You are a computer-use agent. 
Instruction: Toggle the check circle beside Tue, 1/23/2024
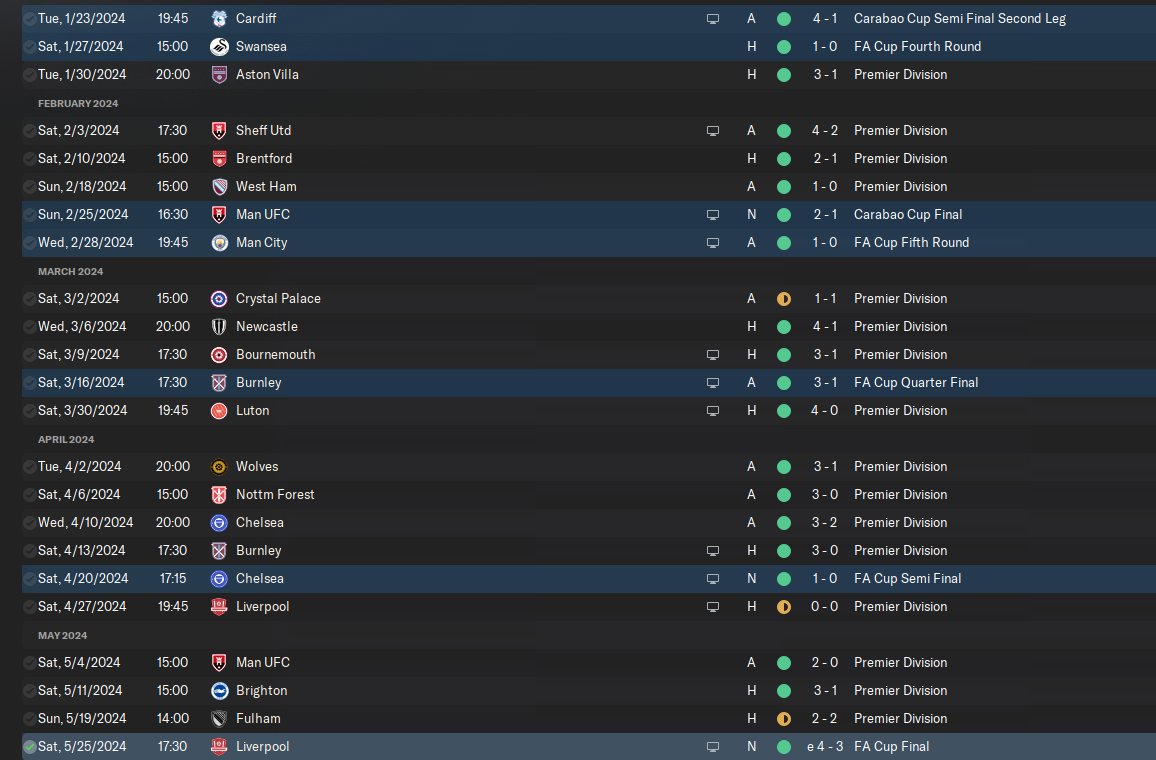point(29,18)
